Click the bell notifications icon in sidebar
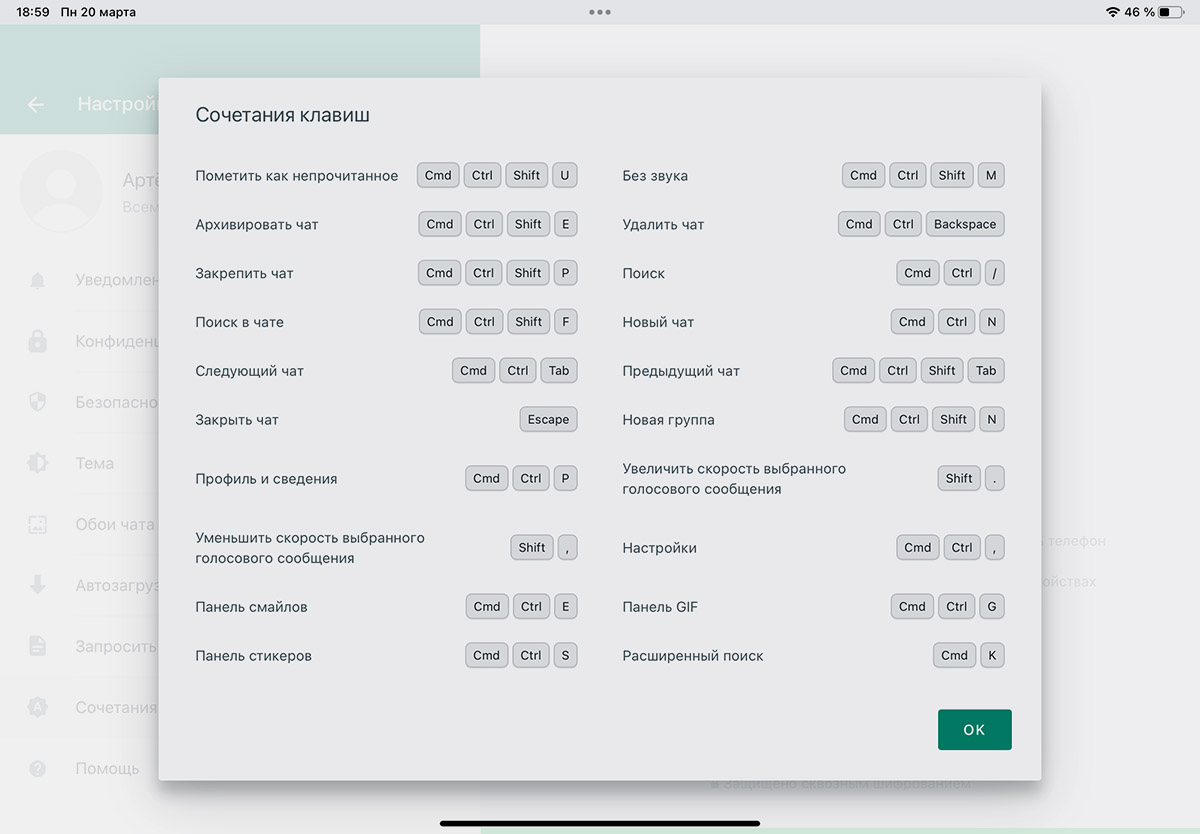Viewport: 1200px width, 834px height. (x=38, y=280)
